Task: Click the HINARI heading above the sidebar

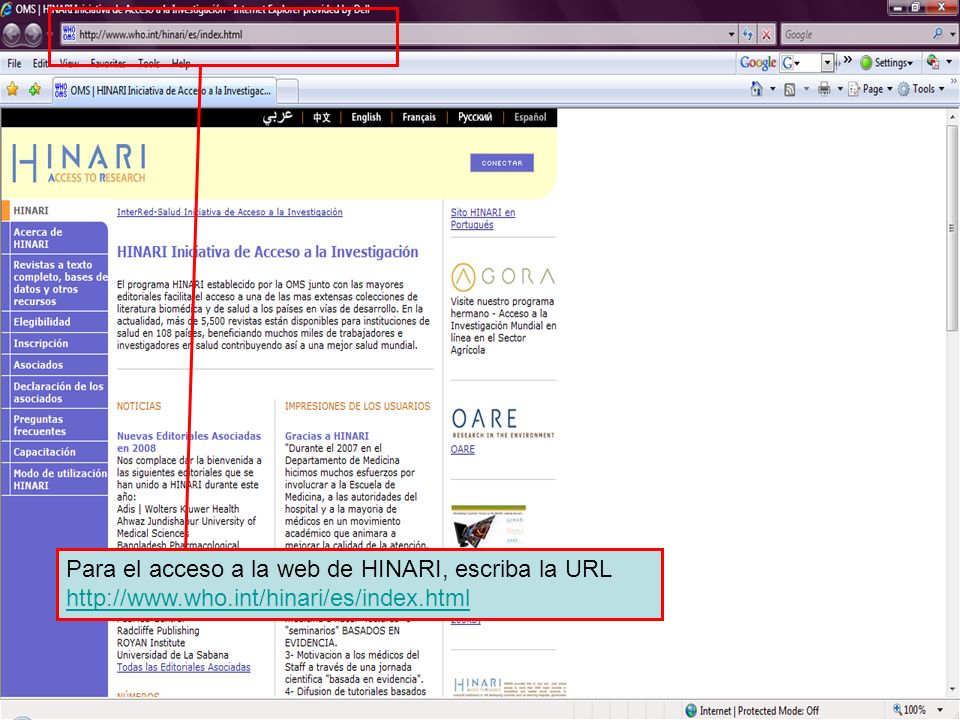Action: pos(31,210)
